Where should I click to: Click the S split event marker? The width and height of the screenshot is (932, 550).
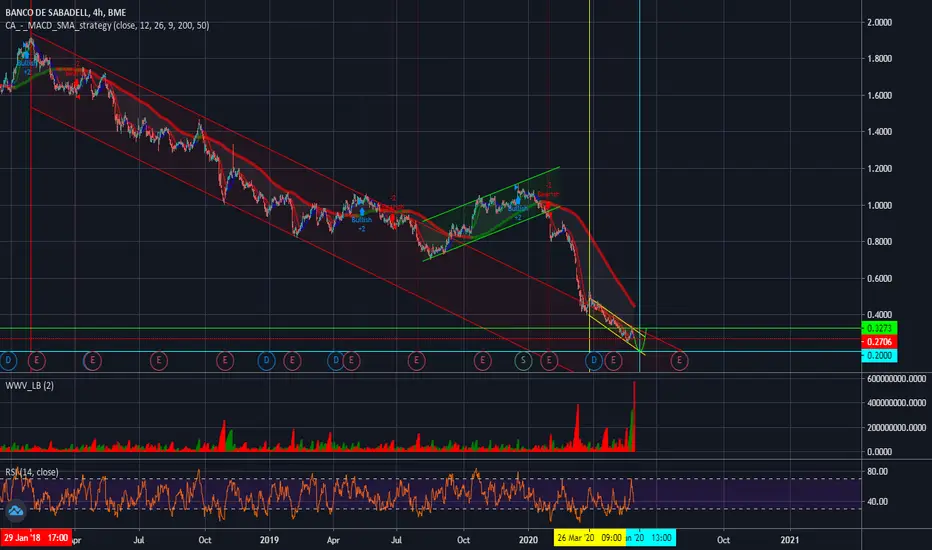[523, 360]
